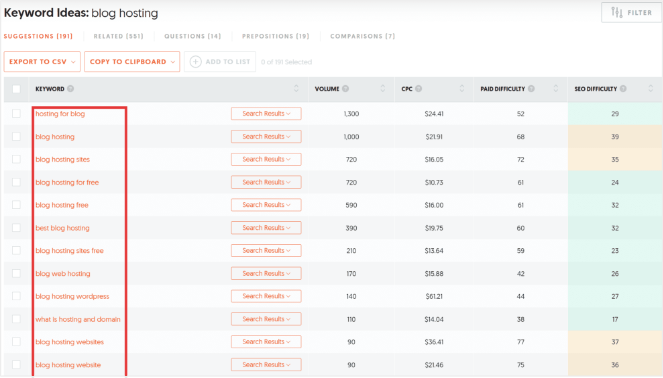Tick checkbox for 'blog hosting free'

[x=16, y=205]
